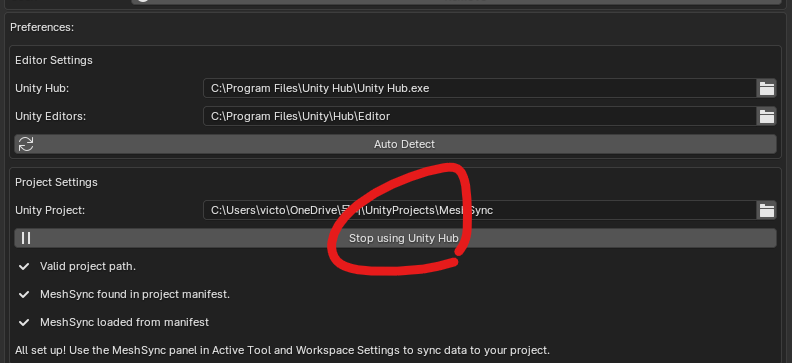Click the Unity Project path input field

pyautogui.click(x=480, y=211)
